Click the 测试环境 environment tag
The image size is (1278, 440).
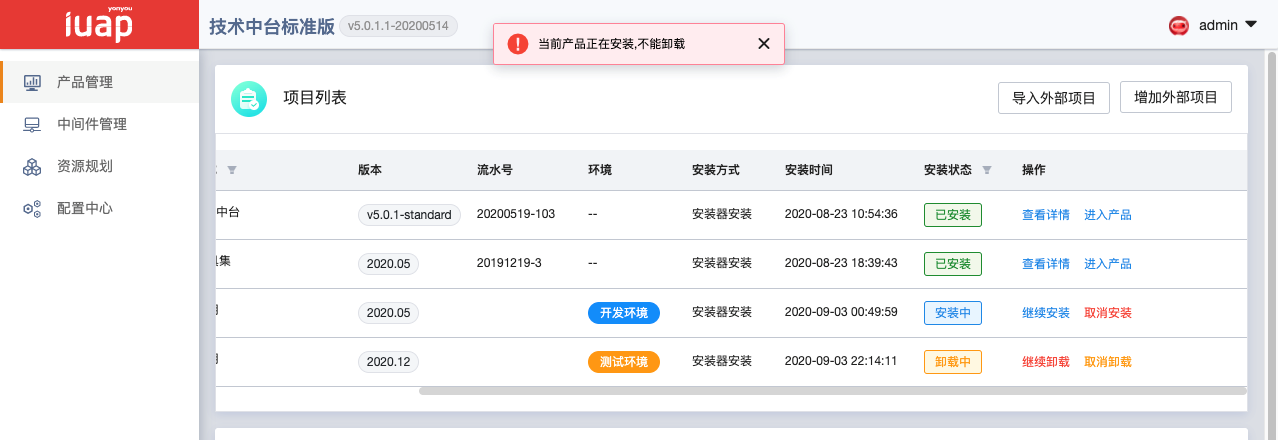(624, 362)
